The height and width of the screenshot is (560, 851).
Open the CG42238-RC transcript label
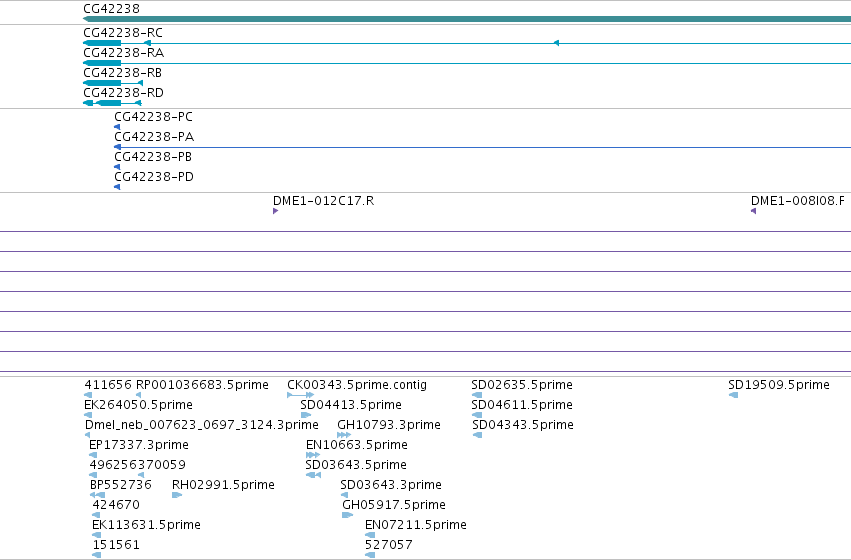pos(123,33)
